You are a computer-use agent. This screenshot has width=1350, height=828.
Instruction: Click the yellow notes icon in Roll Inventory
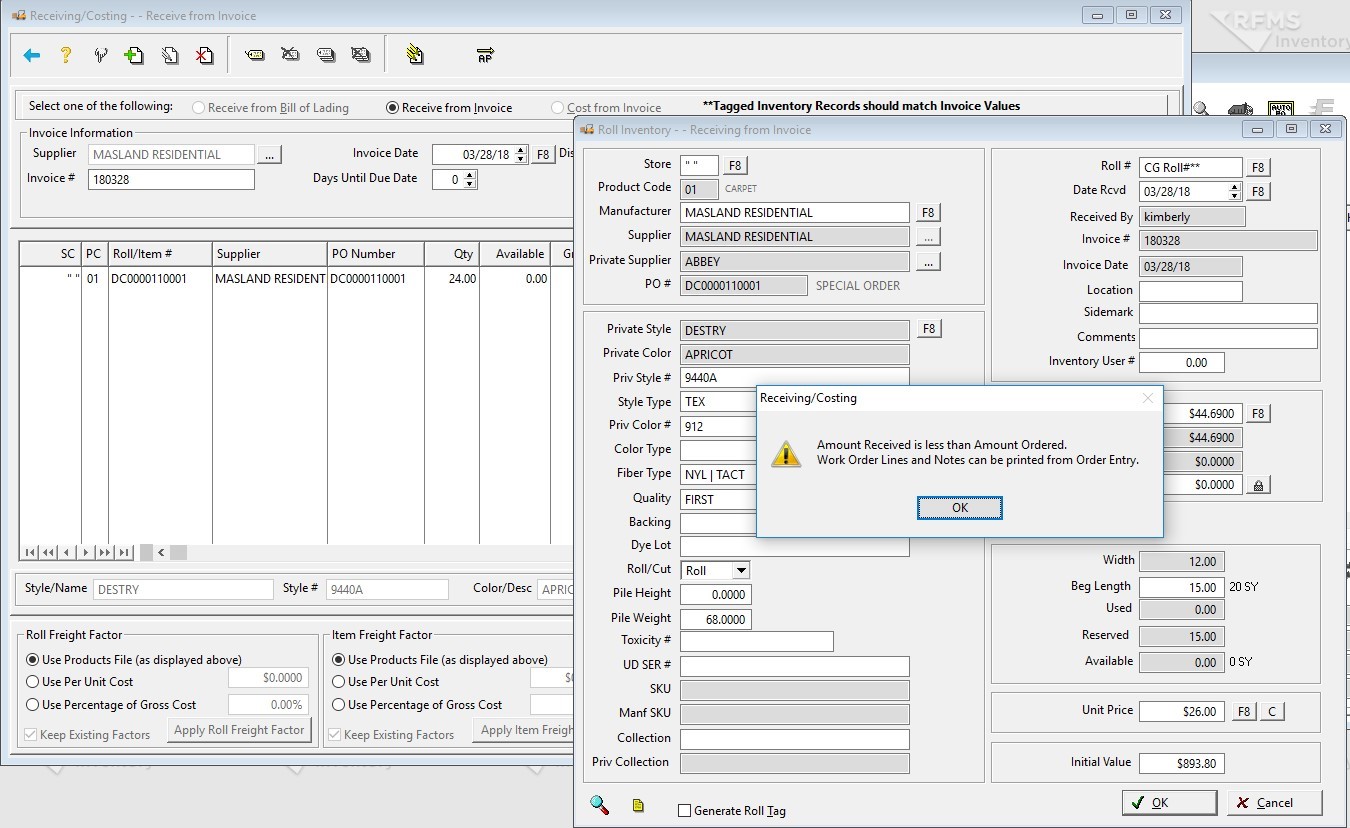(x=638, y=805)
